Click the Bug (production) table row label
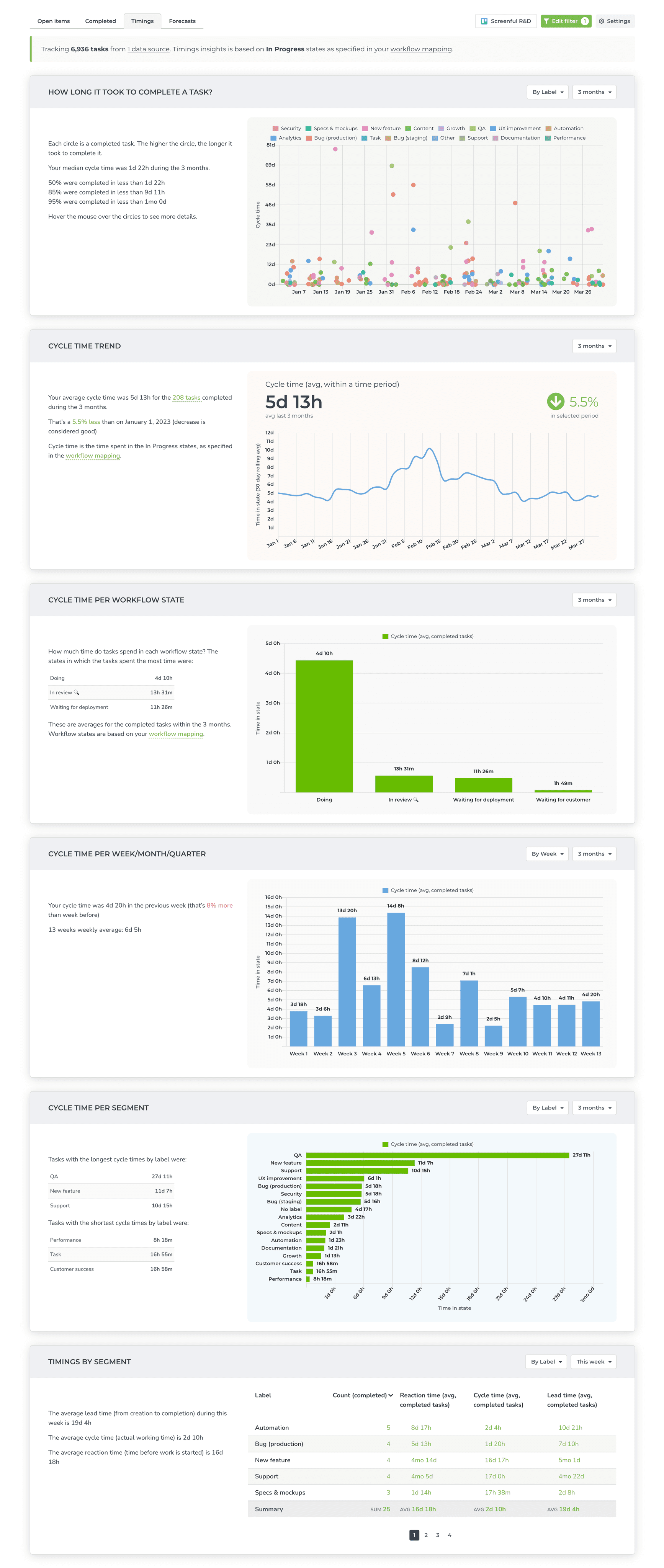664x1568 pixels. click(x=279, y=1444)
